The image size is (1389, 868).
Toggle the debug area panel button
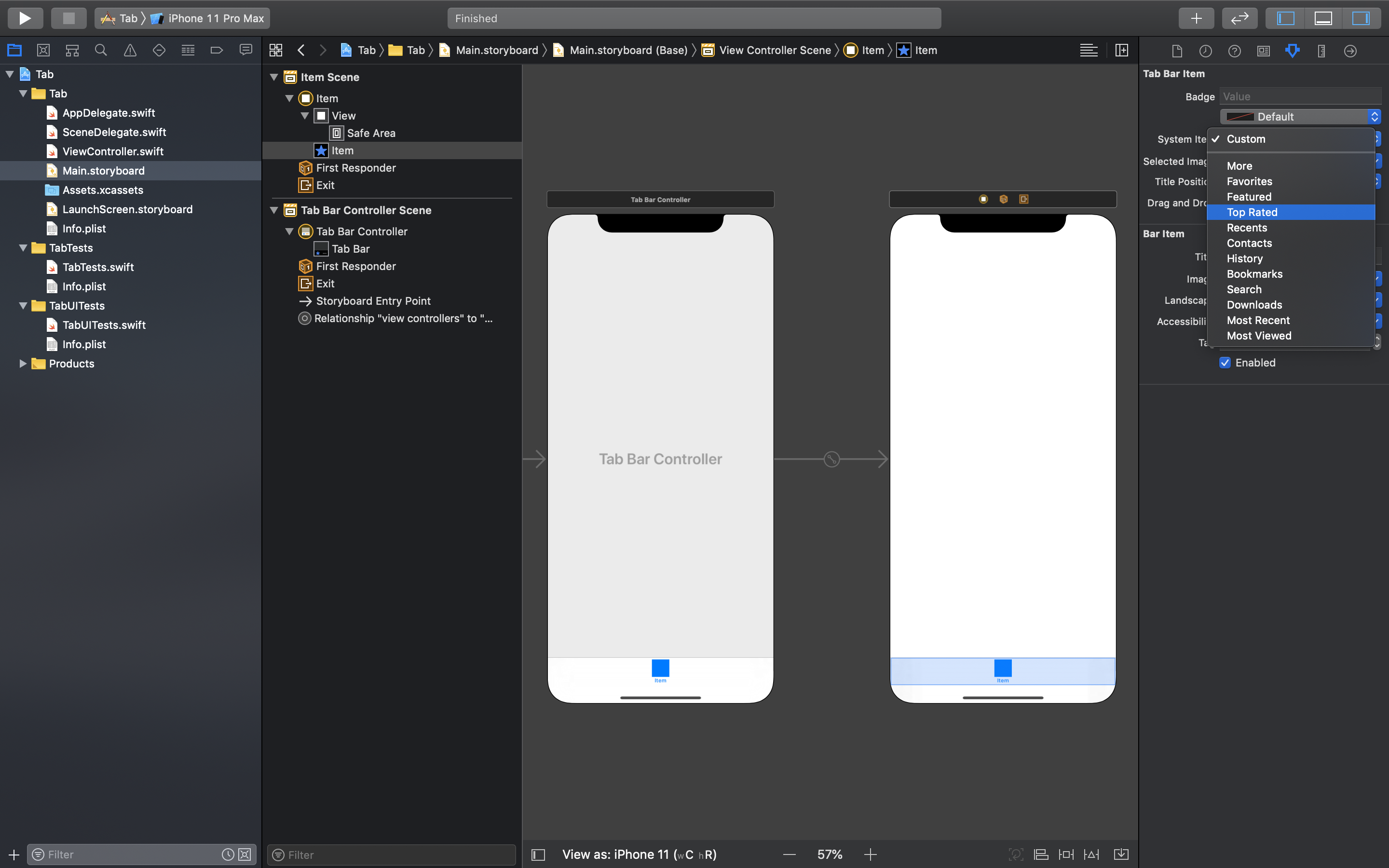[x=1323, y=18]
